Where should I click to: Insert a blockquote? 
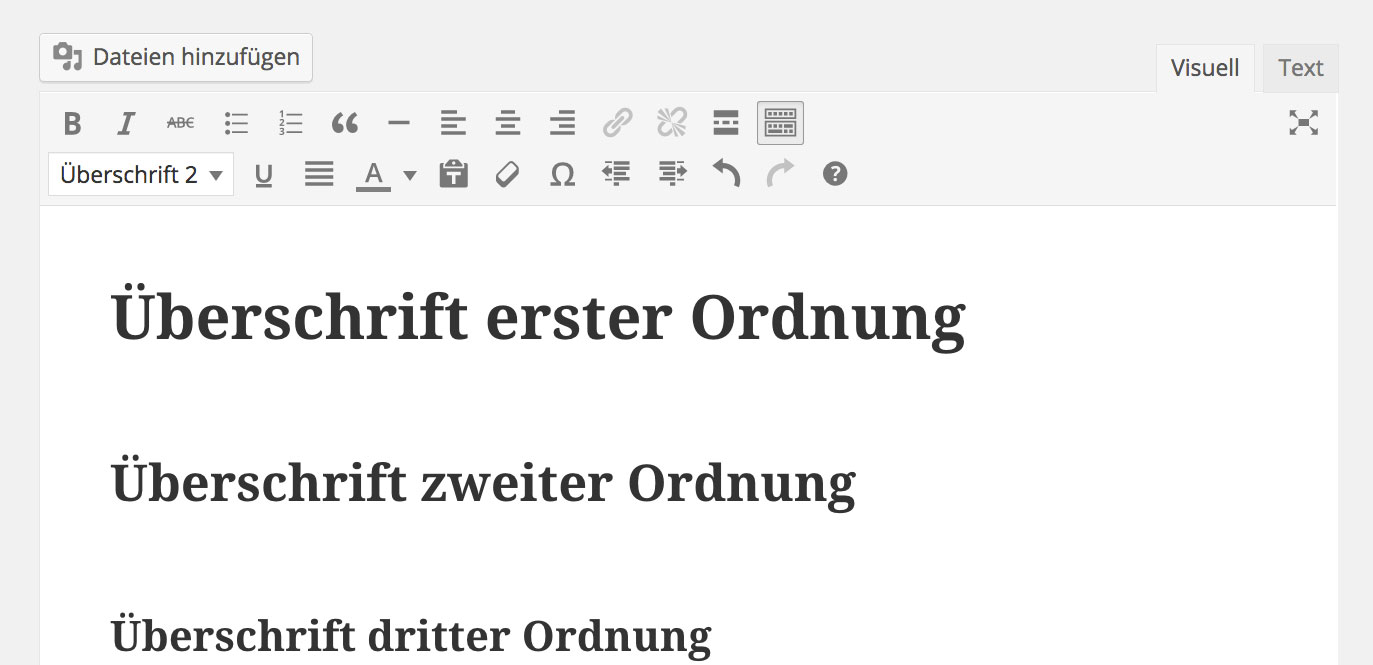345,123
